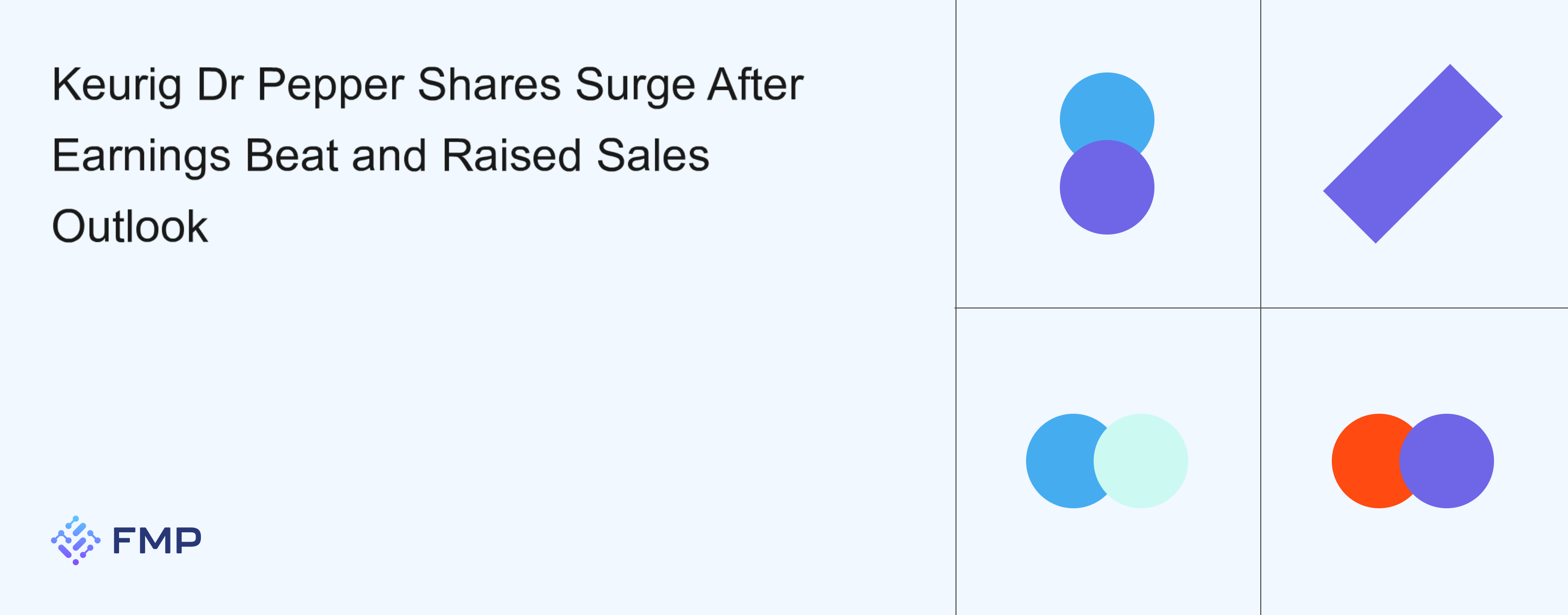Click the FMP wordmark text
Viewport: 1568px width, 615px height.
pos(157,540)
